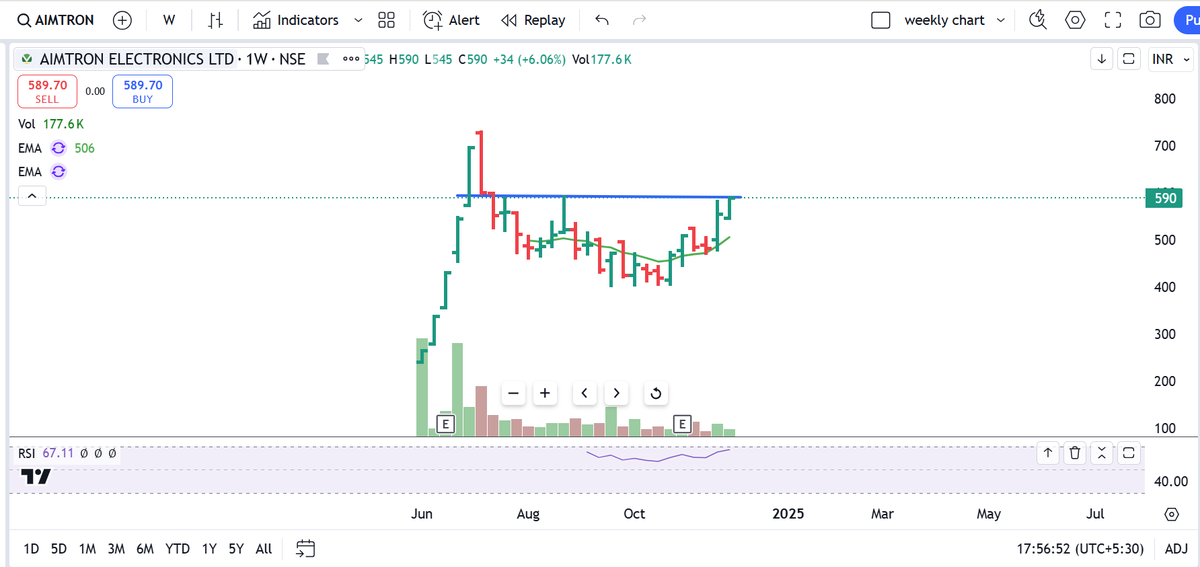Start bar Replay mode
Image resolution: width=1200 pixels, height=567 pixels.
click(533, 20)
